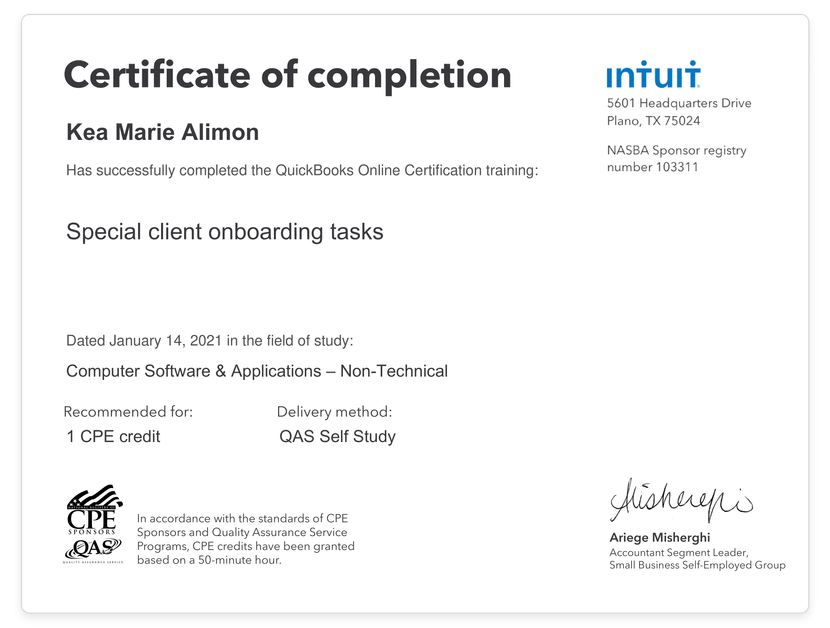This screenshot has width=830, height=628.
Task: Click "Small Business Self-Employed Group" text
Action: (x=697, y=565)
